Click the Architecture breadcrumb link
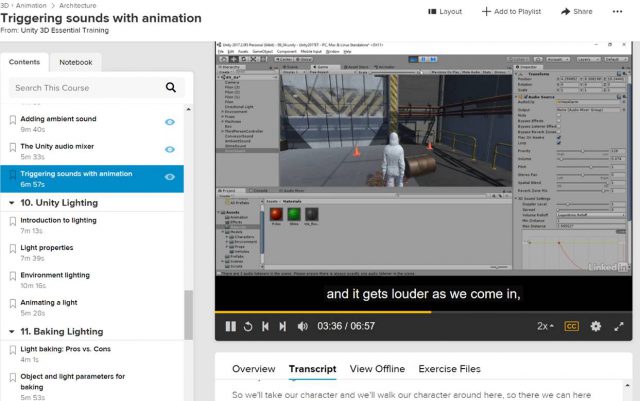 78,5
